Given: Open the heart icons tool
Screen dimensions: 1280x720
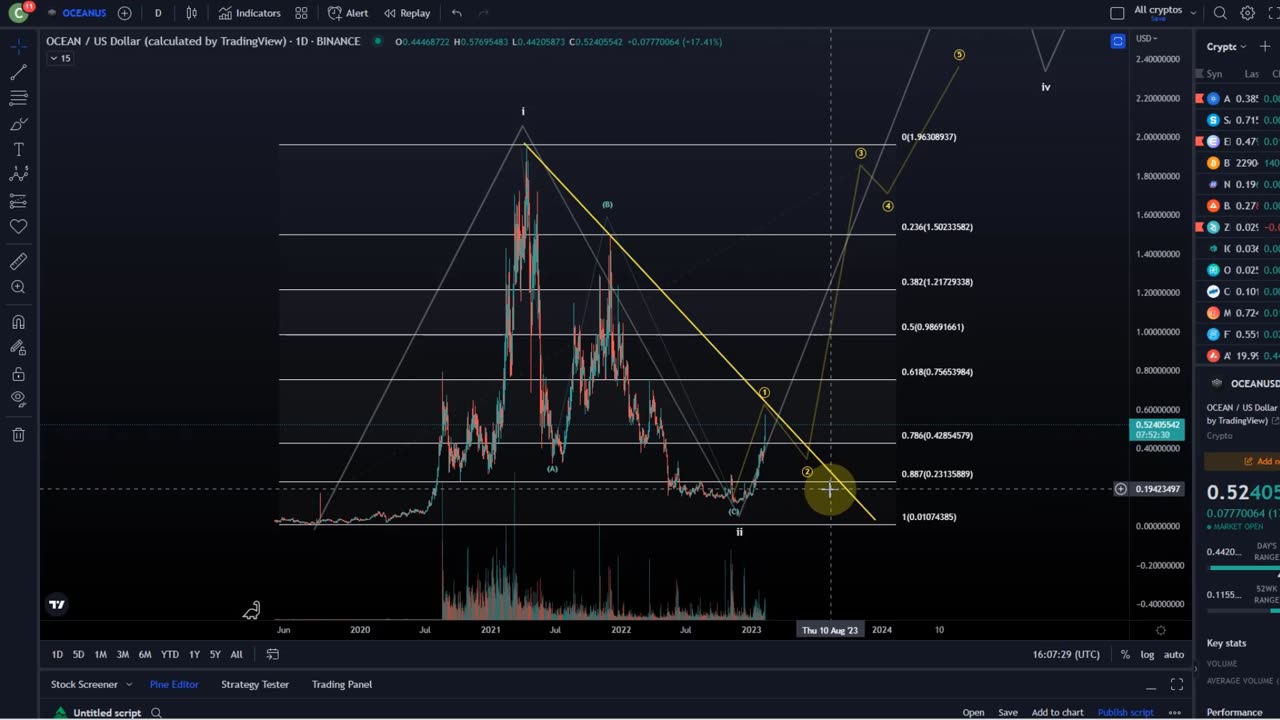Looking at the screenshot, I should [x=18, y=227].
